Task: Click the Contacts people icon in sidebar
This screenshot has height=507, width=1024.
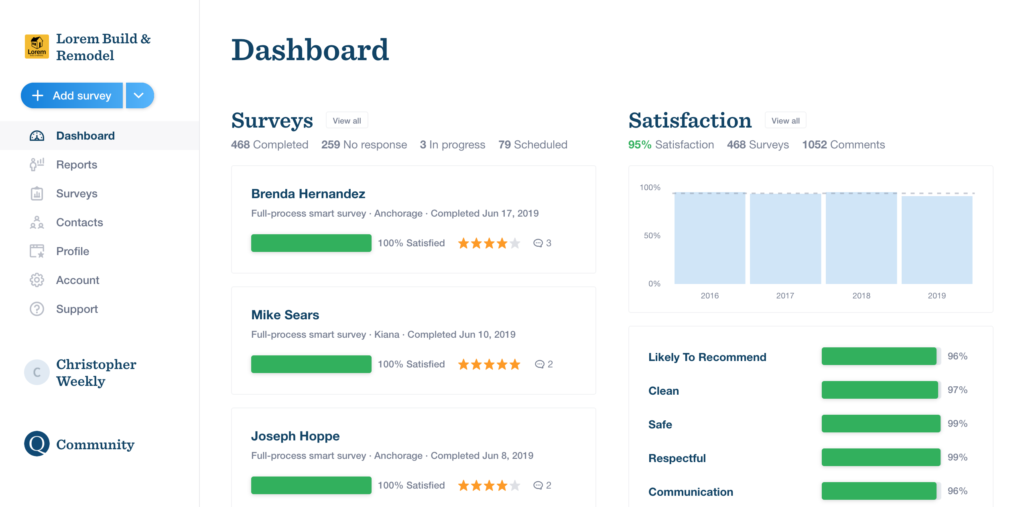Action: tap(37, 222)
